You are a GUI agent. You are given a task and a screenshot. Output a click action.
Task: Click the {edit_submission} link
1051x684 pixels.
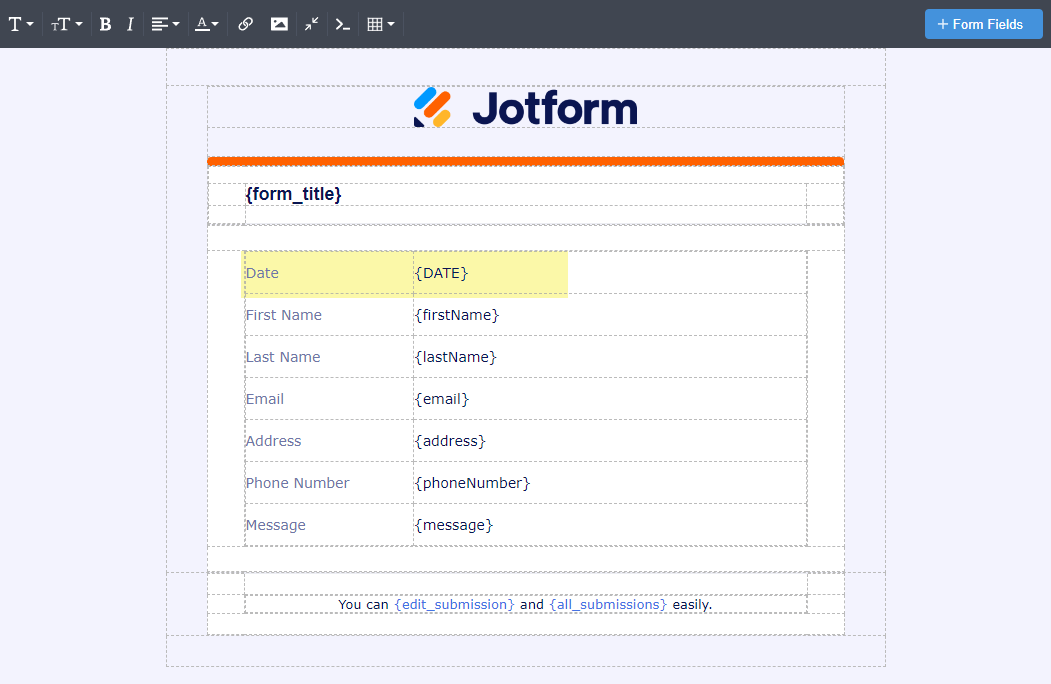tap(454, 604)
